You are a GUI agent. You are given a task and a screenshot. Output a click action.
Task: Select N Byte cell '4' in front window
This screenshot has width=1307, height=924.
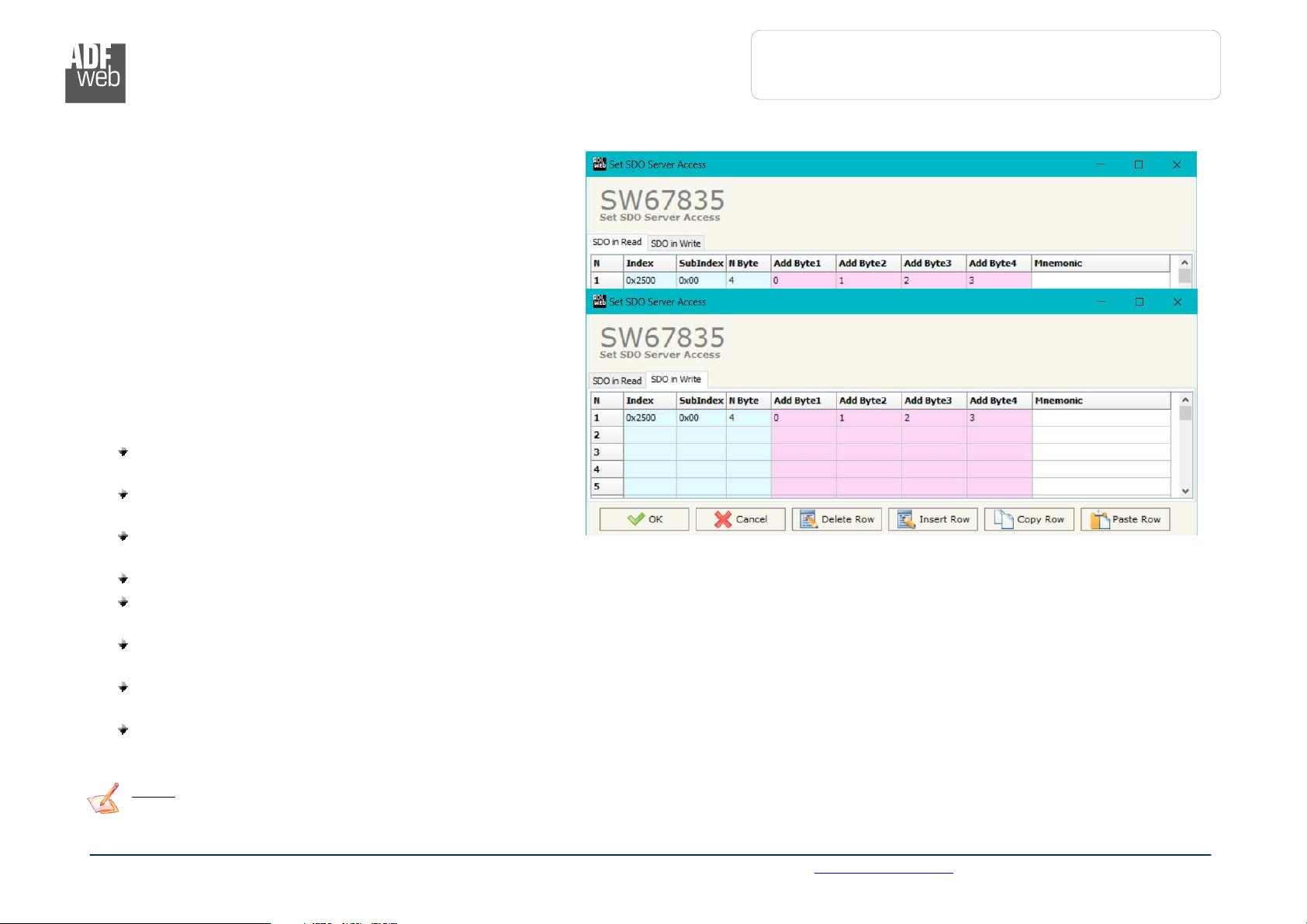point(749,417)
